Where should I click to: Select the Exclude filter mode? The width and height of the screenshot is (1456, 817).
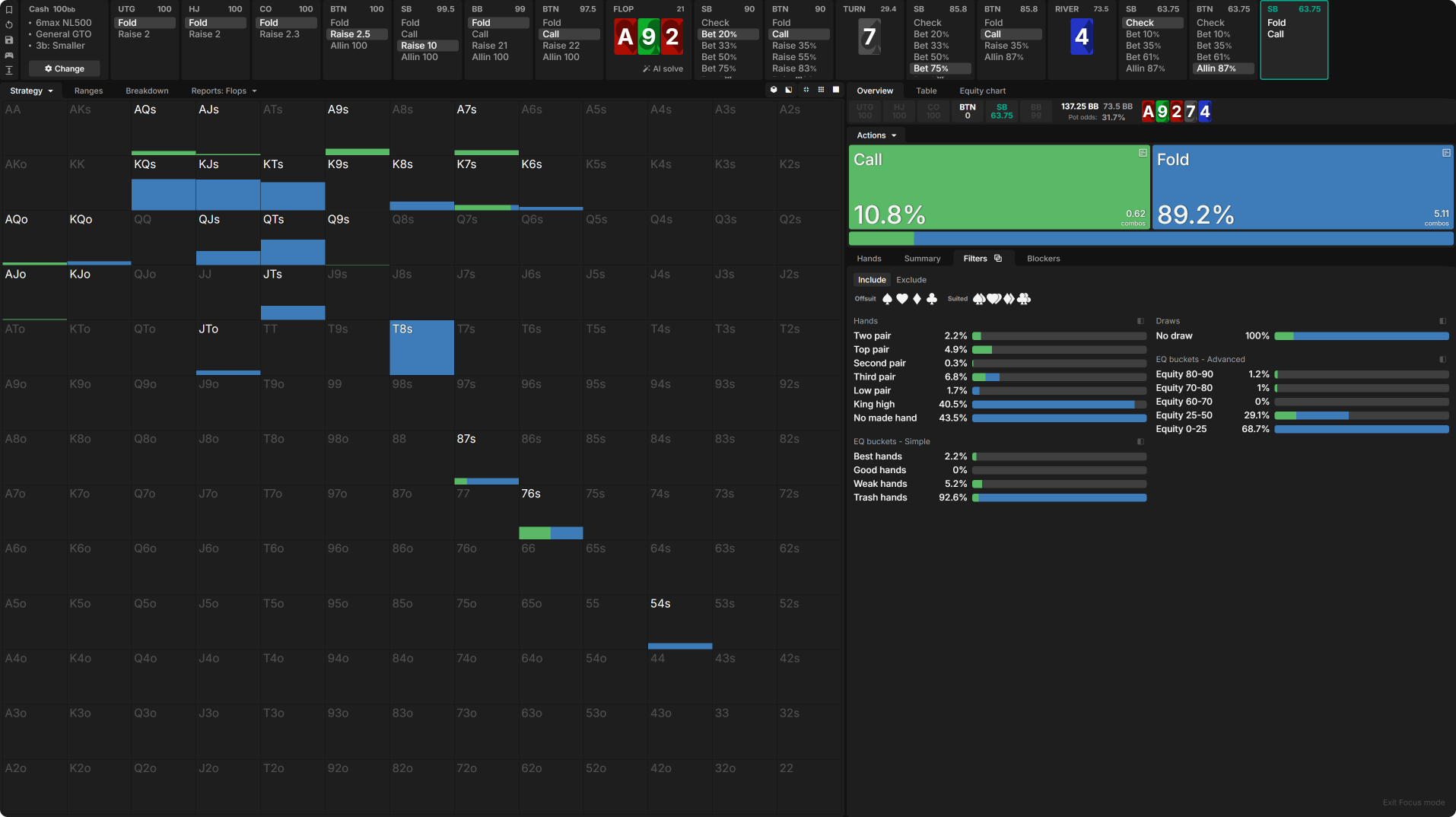[x=911, y=280]
